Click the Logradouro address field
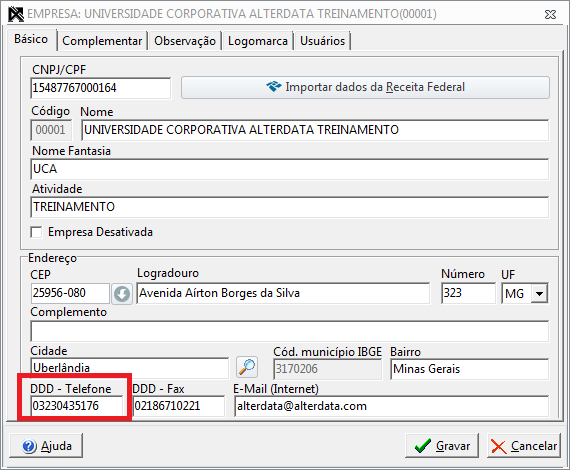This screenshot has width=570, height=470. click(x=283, y=293)
